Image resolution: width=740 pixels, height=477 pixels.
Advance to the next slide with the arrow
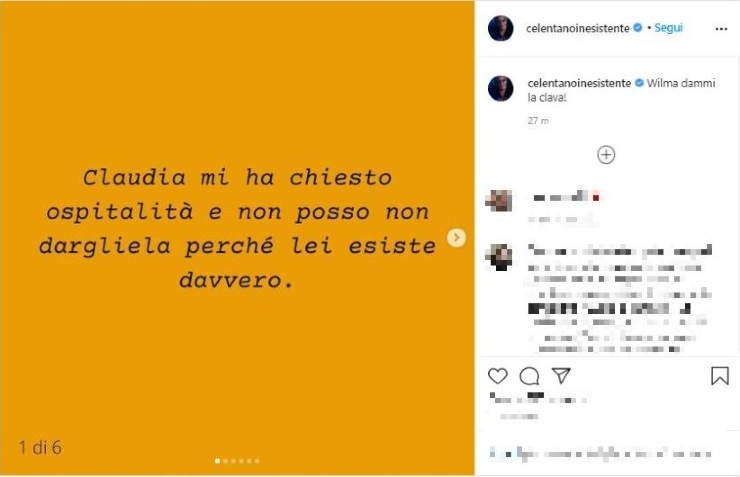click(x=456, y=237)
